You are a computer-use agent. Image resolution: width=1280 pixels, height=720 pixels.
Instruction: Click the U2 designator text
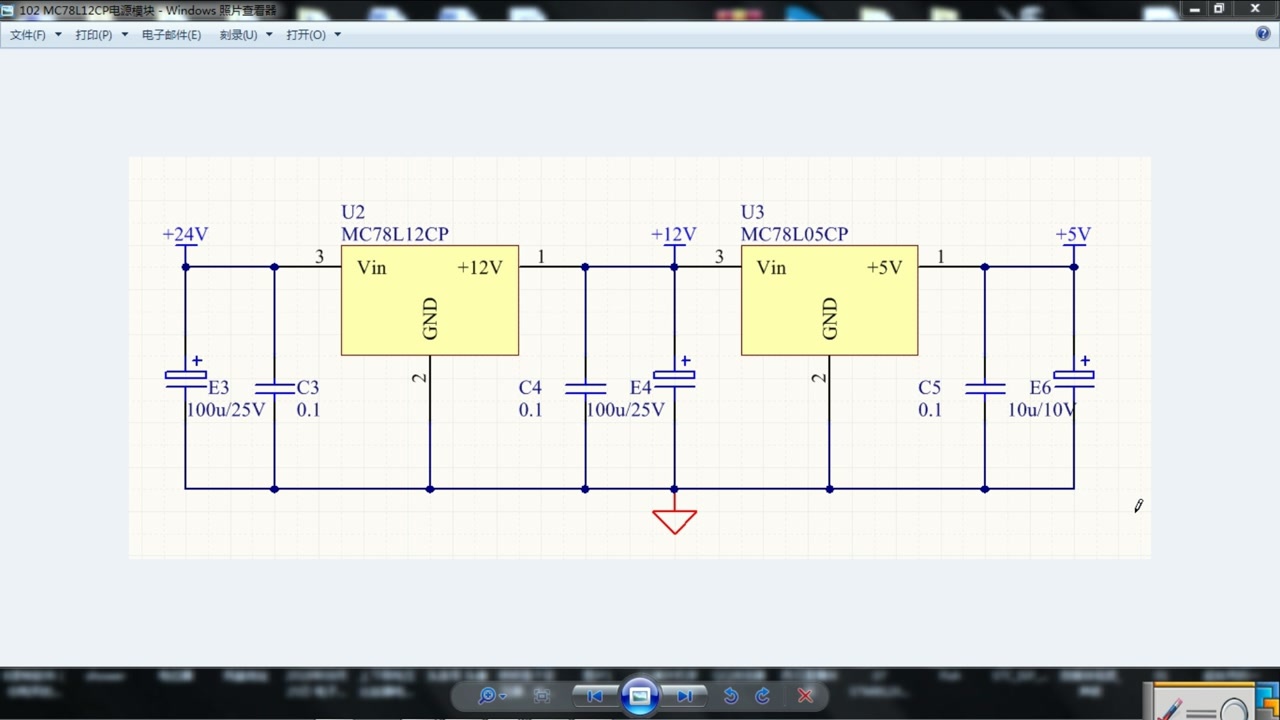point(353,212)
